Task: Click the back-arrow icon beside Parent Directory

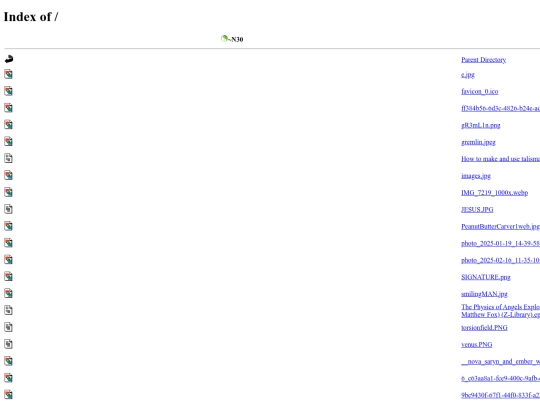Action: pyautogui.click(x=9, y=59)
